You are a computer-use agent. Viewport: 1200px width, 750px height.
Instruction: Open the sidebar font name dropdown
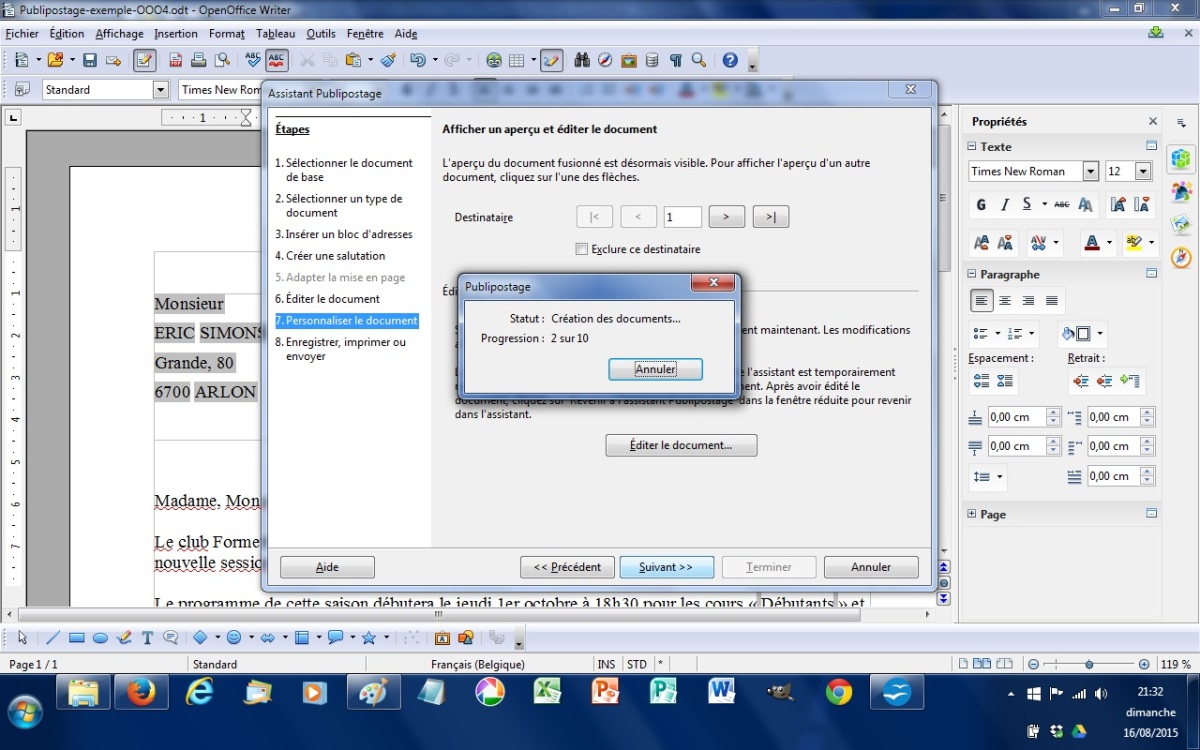click(1090, 171)
